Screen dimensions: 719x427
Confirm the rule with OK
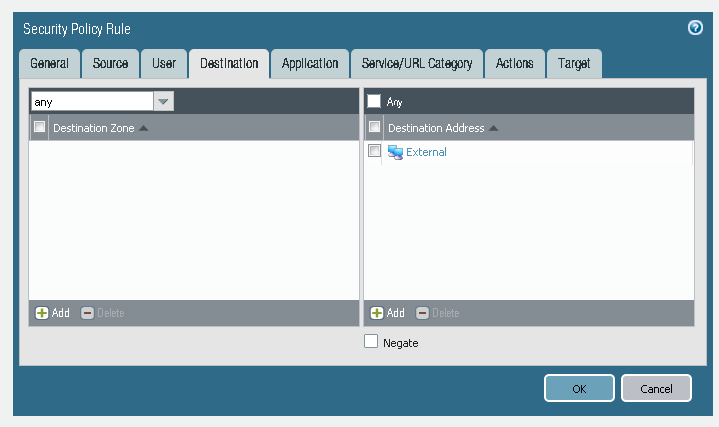579,388
